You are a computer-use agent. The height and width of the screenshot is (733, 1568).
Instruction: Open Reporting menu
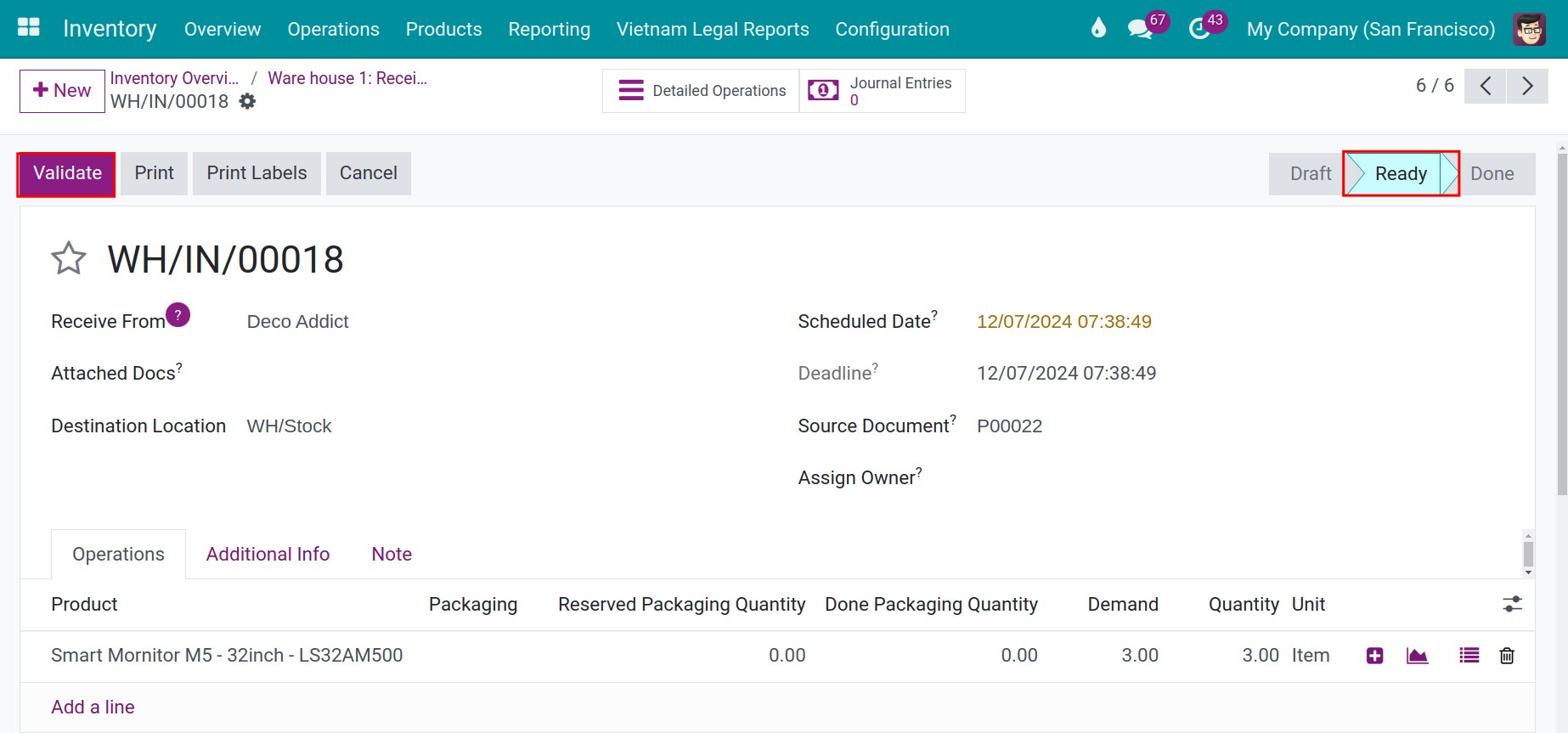[549, 29]
